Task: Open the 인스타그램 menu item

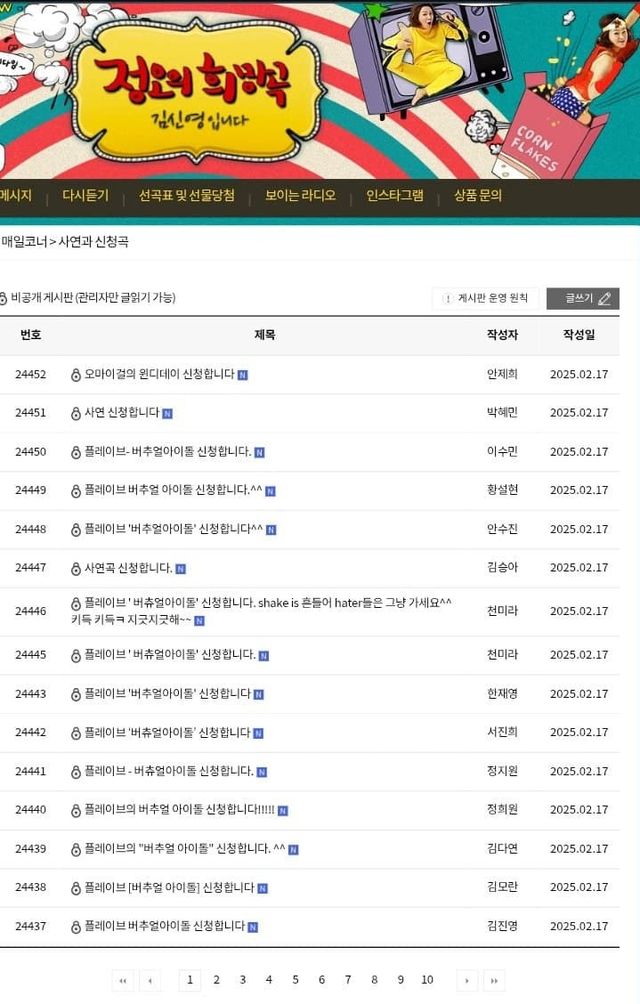Action: 395,196
